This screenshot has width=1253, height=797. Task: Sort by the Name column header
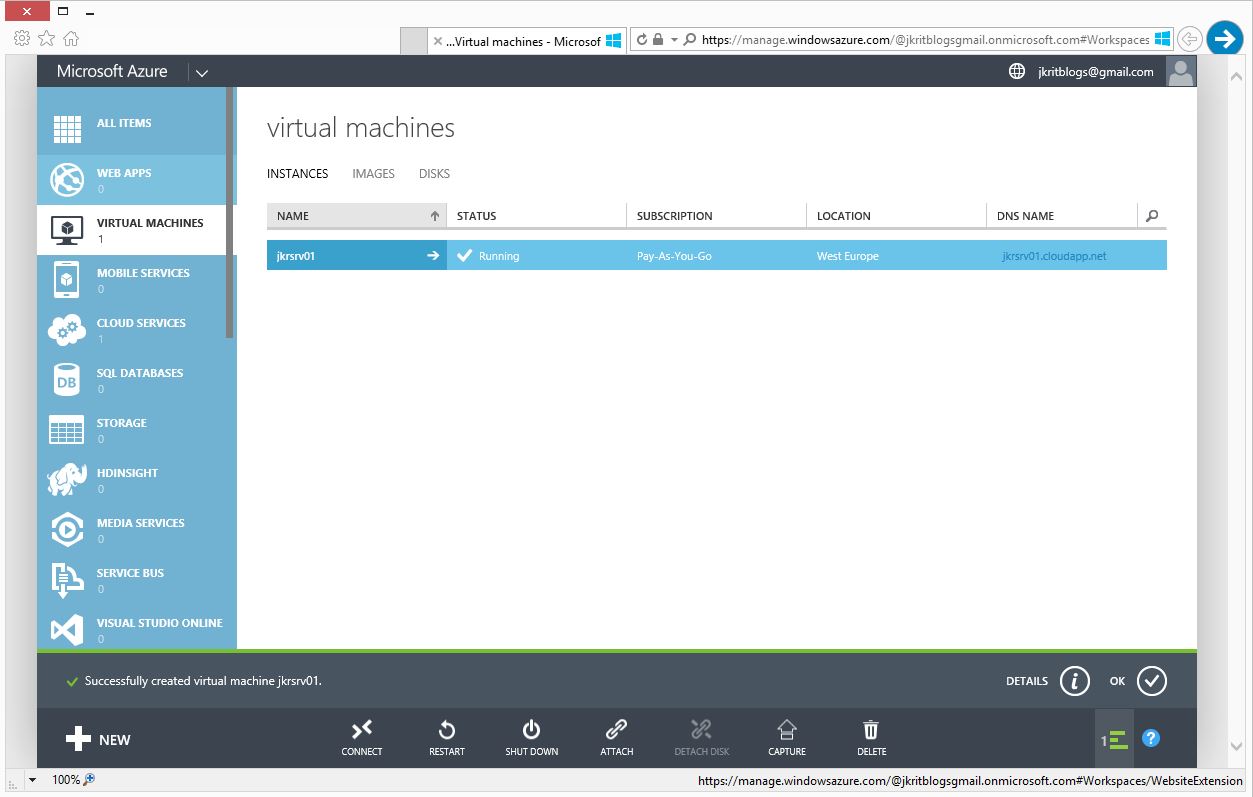click(x=357, y=216)
